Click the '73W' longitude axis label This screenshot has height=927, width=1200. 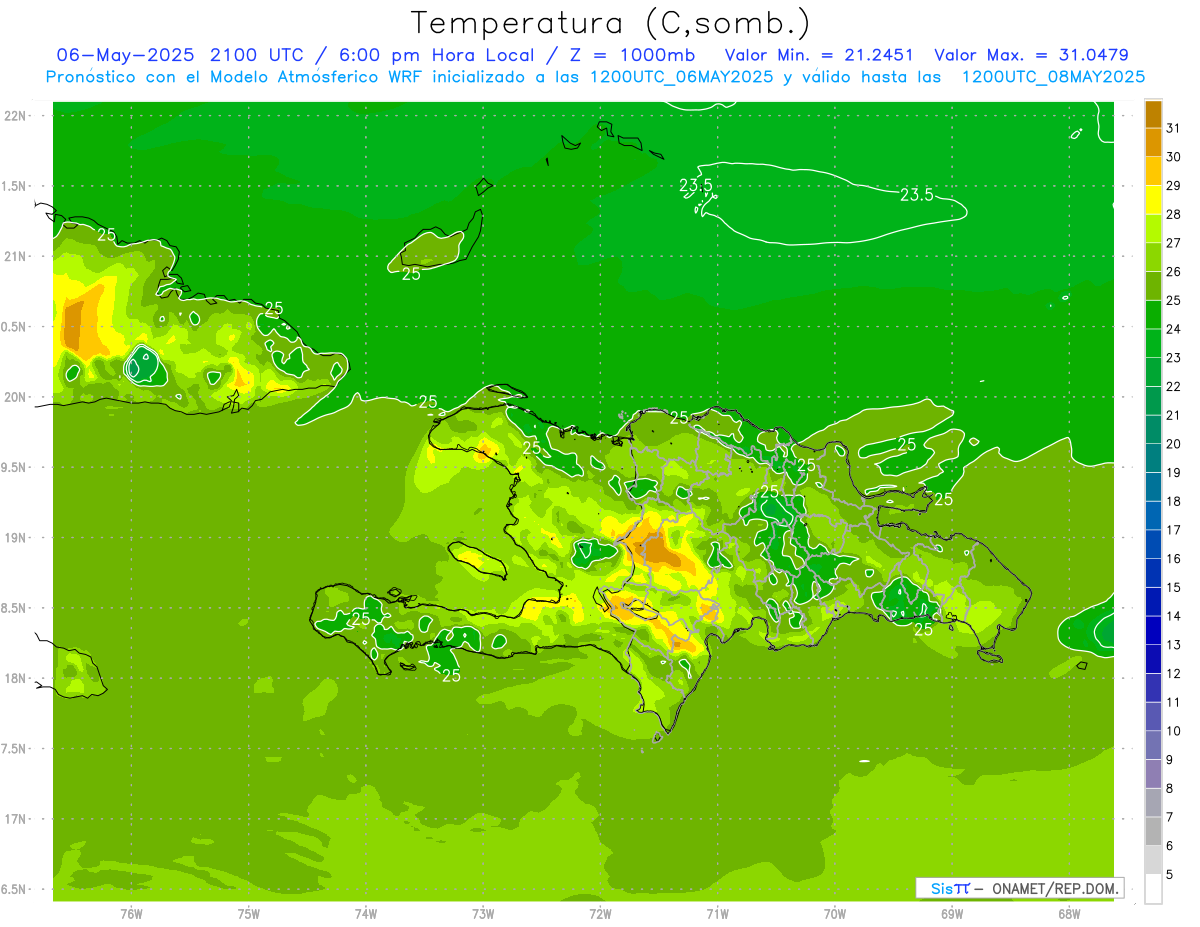483,913
